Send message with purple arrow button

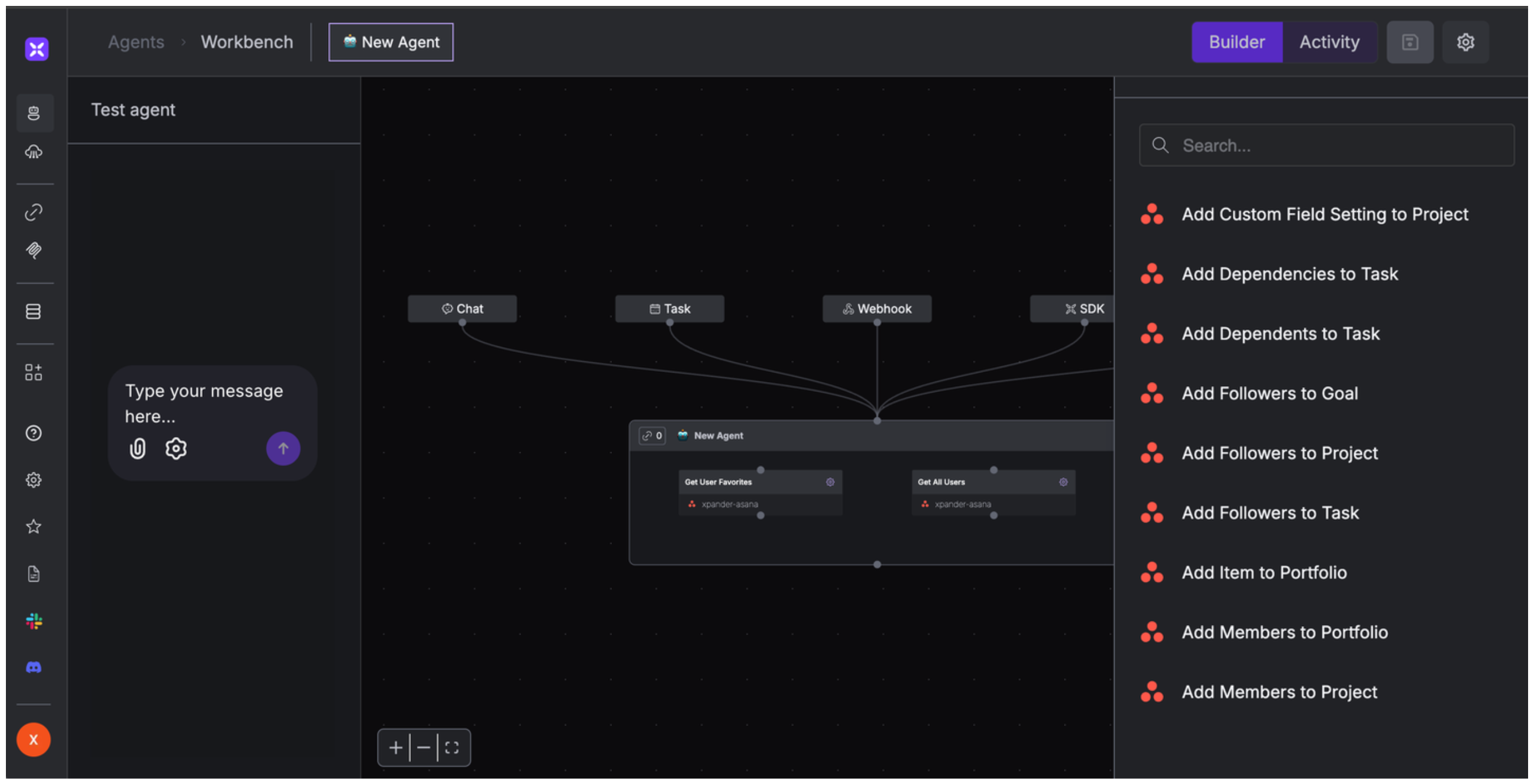(283, 448)
